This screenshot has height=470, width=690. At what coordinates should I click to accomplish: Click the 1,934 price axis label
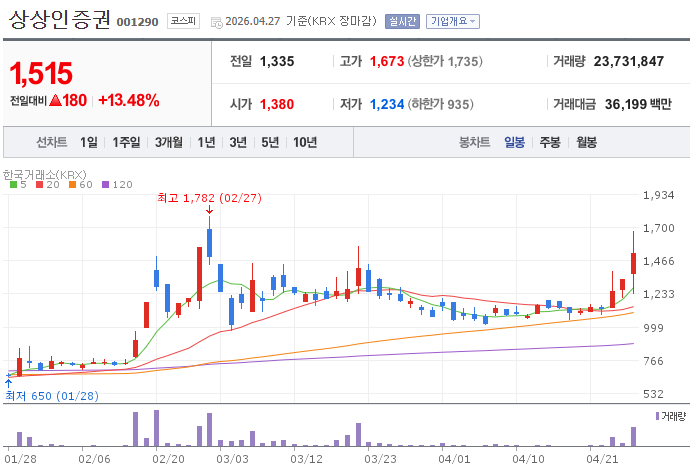coord(658,195)
